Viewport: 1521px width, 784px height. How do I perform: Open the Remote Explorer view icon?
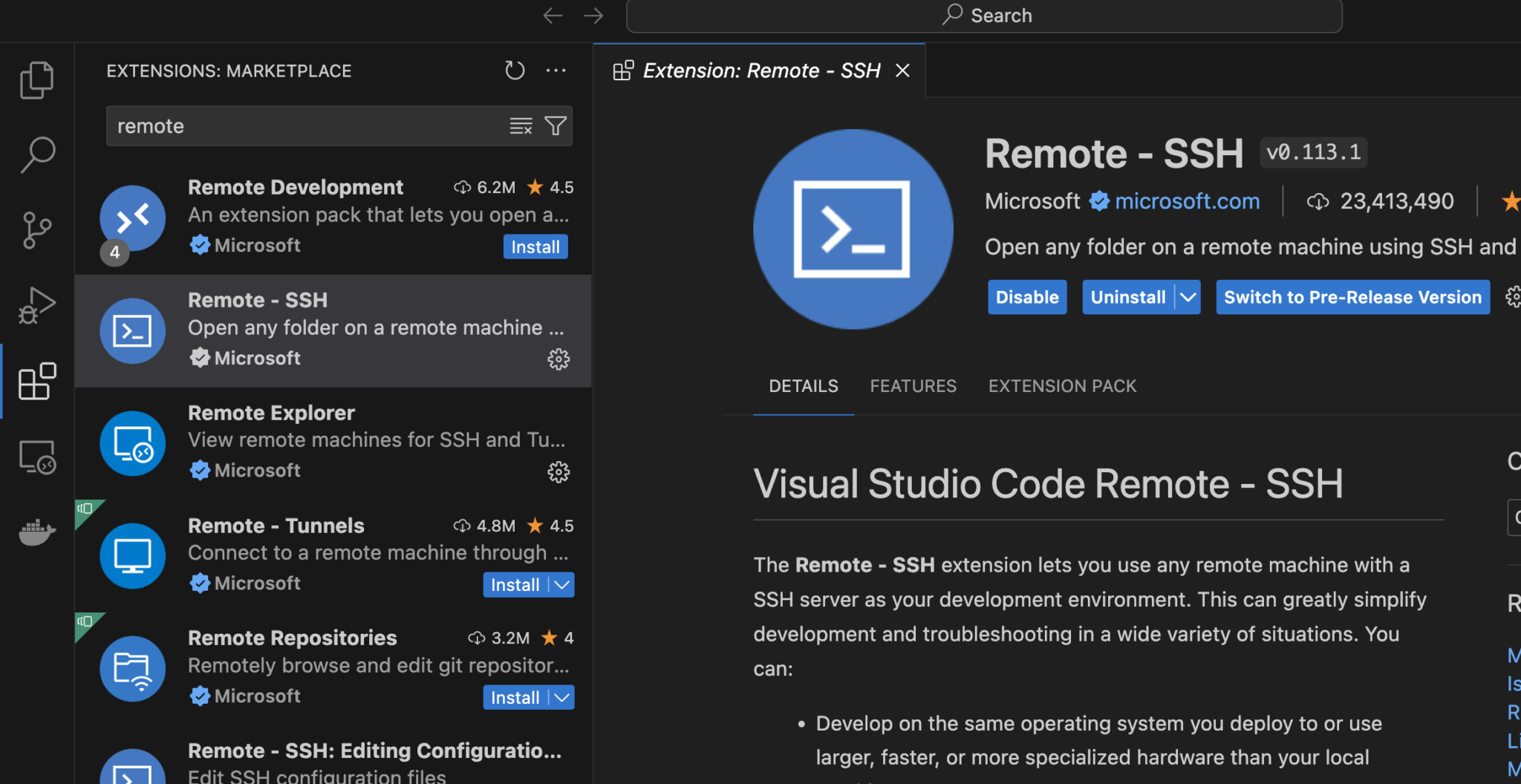coord(36,457)
